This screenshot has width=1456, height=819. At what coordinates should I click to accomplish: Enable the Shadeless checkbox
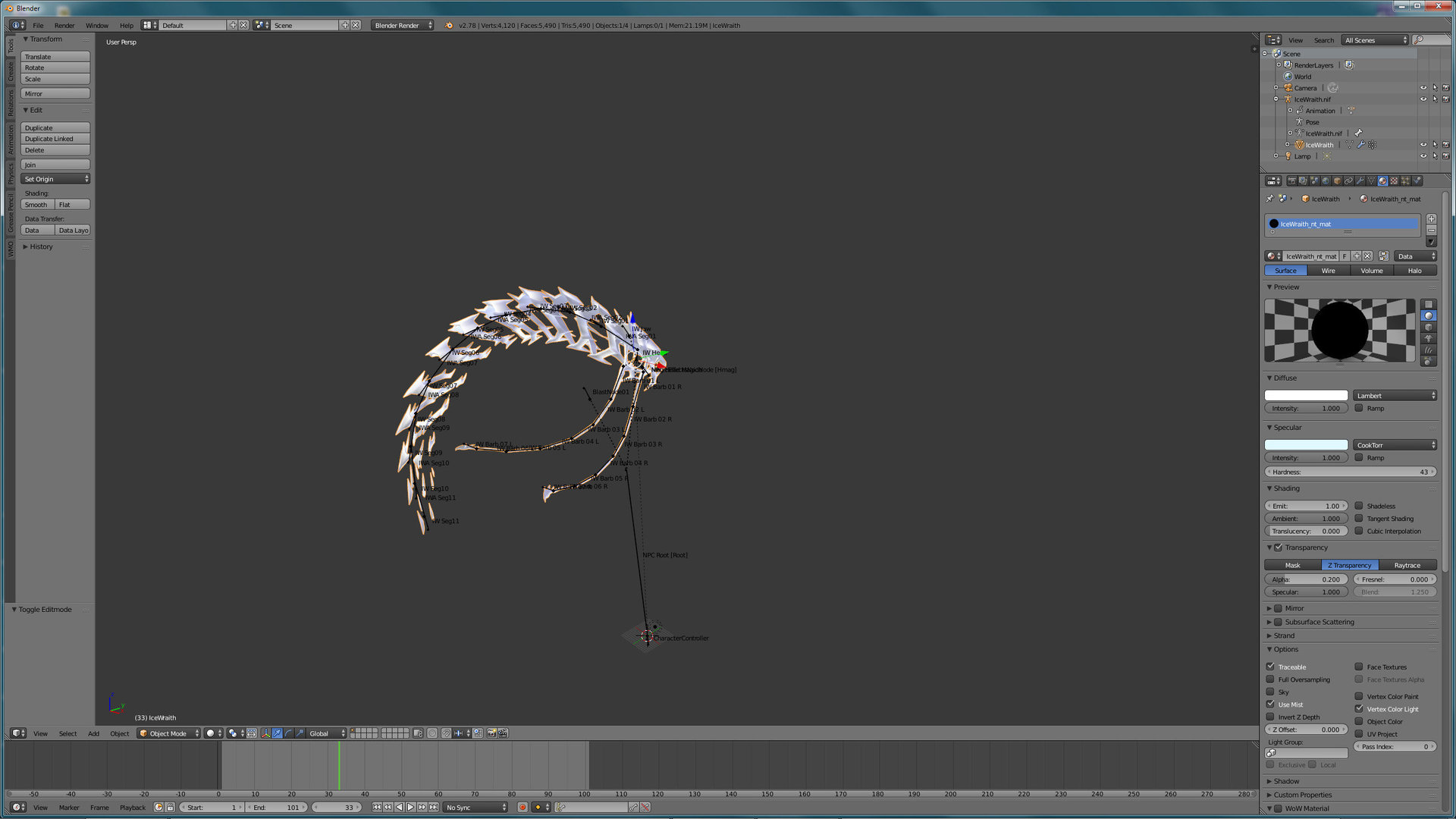click(1359, 506)
